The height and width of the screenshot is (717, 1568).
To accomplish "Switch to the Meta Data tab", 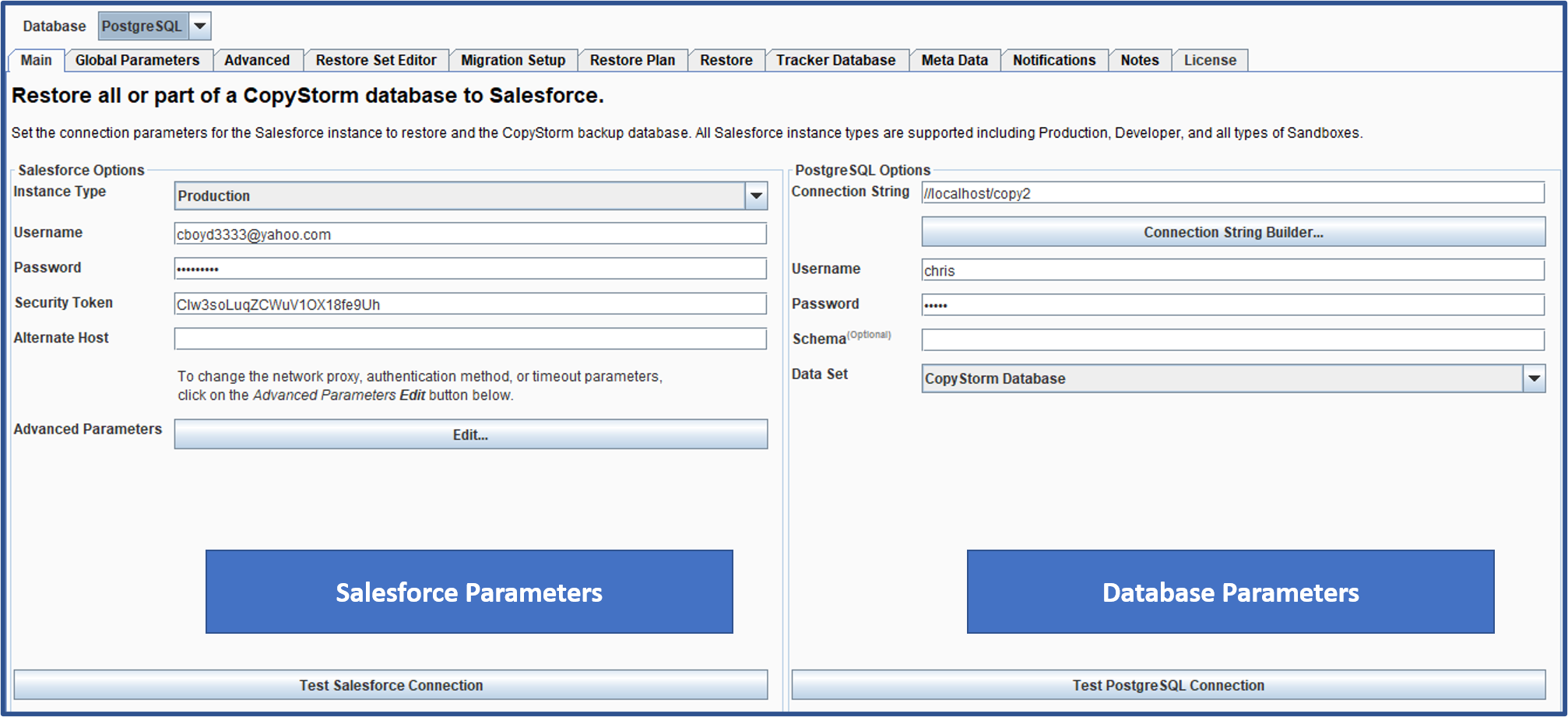I will coord(955,60).
